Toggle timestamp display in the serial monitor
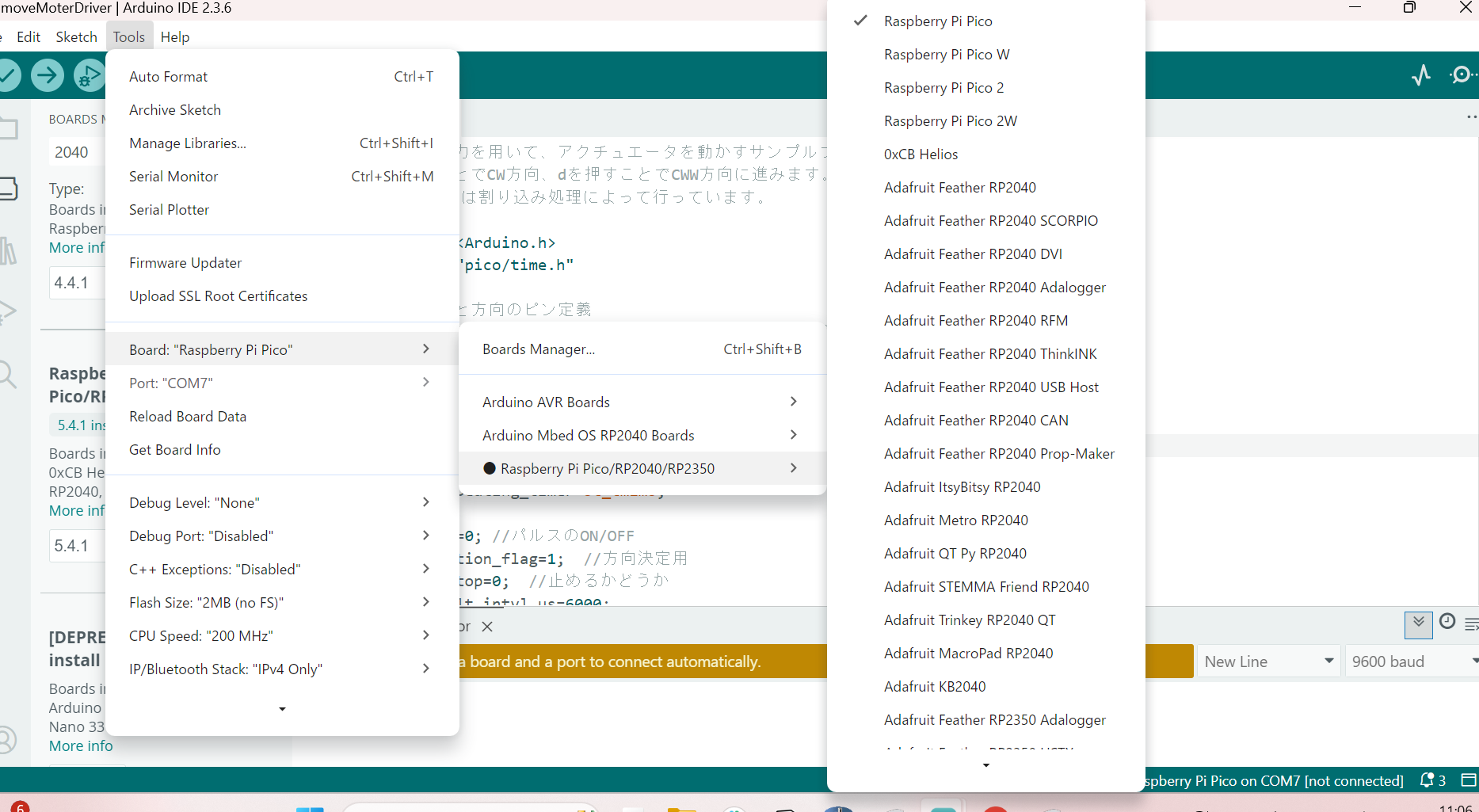The image size is (1479, 812). [x=1447, y=622]
